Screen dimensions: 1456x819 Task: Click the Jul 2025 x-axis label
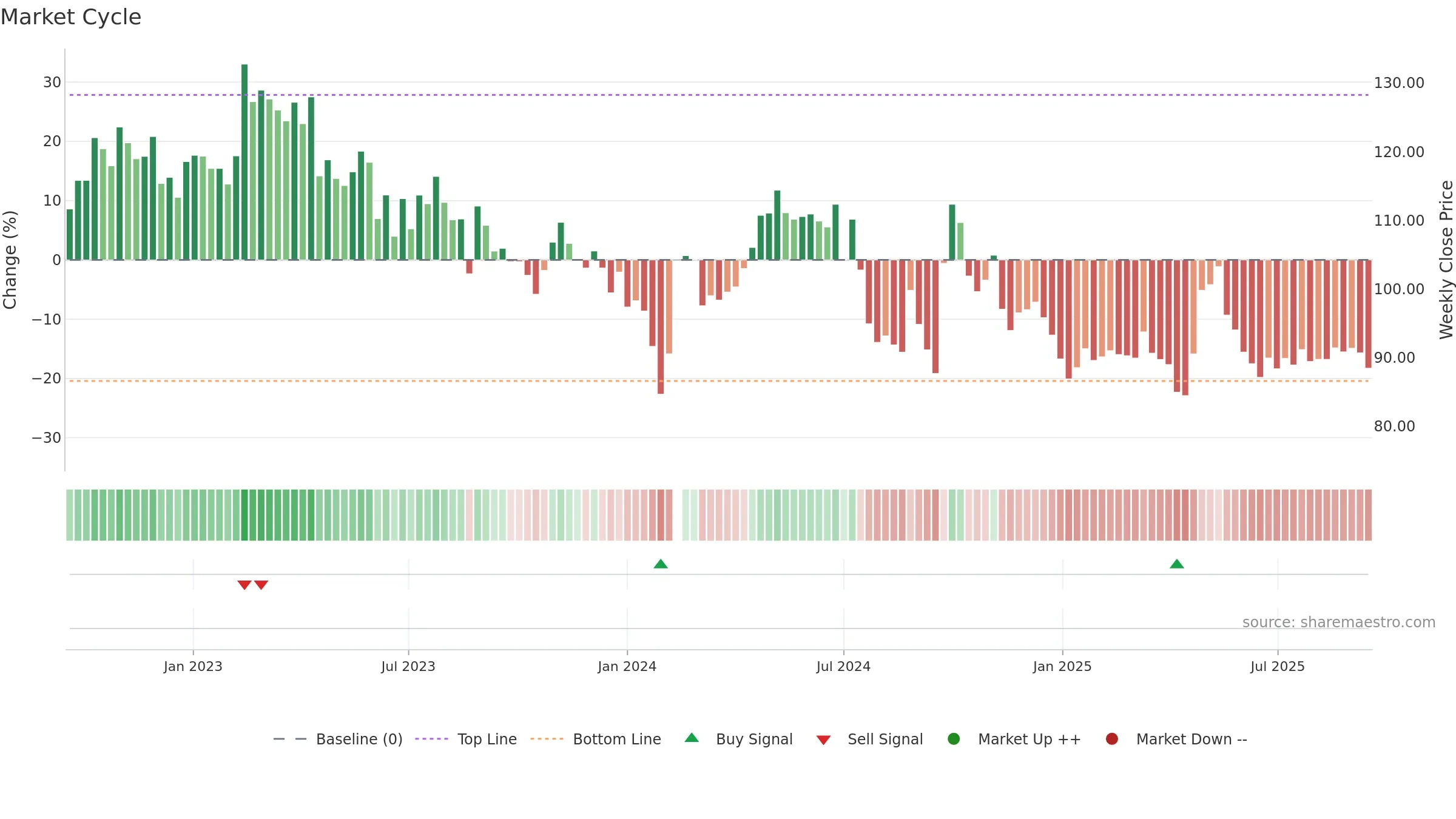1278,667
